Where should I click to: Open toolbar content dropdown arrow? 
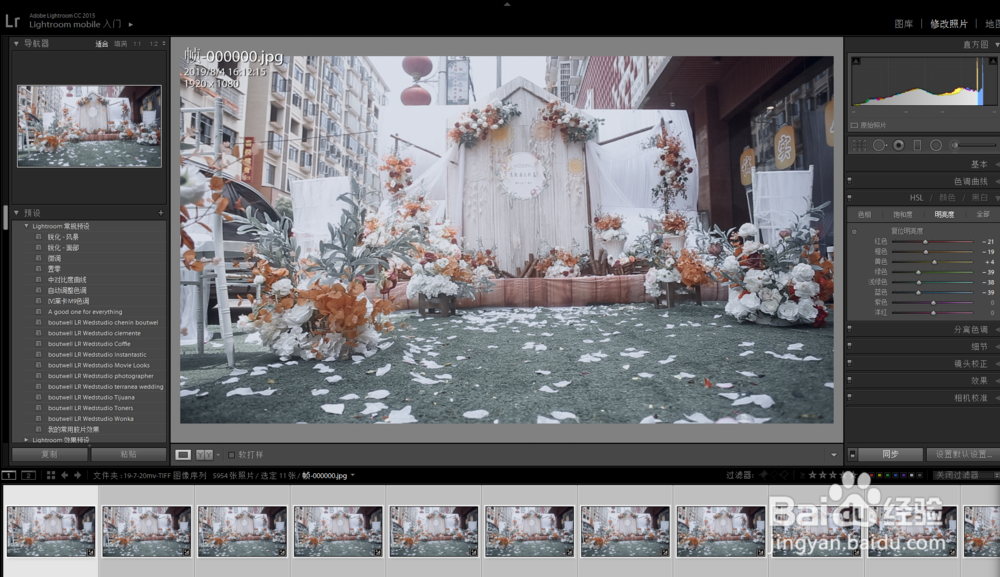coord(834,455)
